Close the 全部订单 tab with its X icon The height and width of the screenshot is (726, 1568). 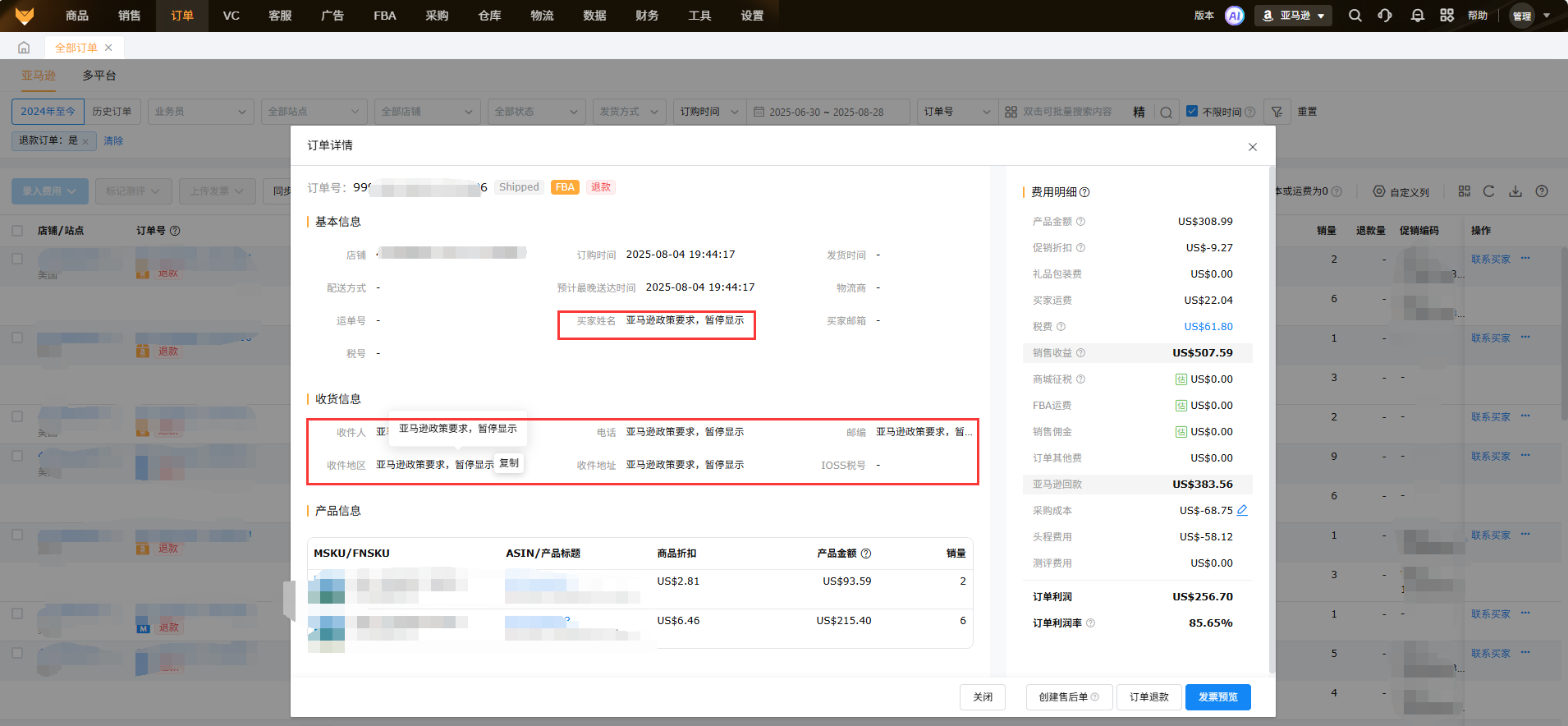(108, 48)
